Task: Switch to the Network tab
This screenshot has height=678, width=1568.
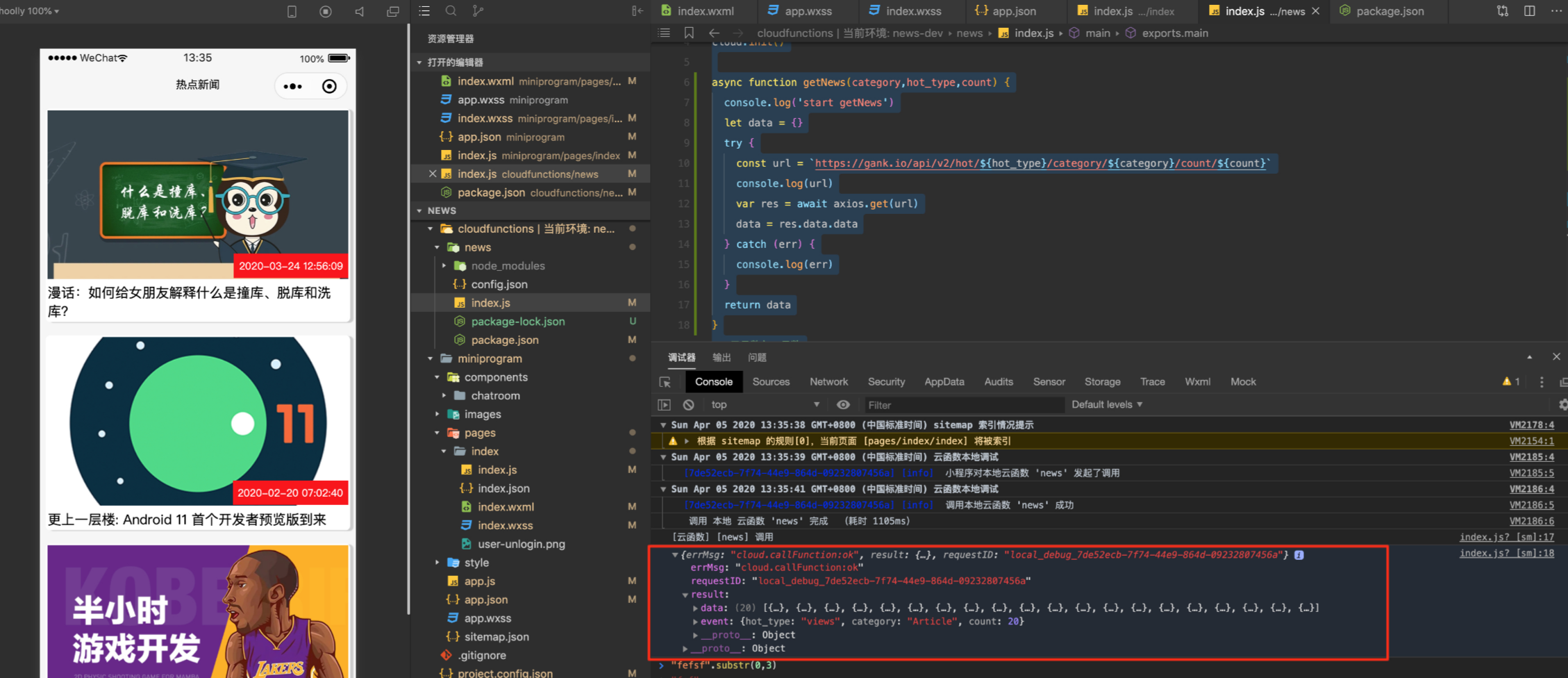Action: (x=828, y=381)
